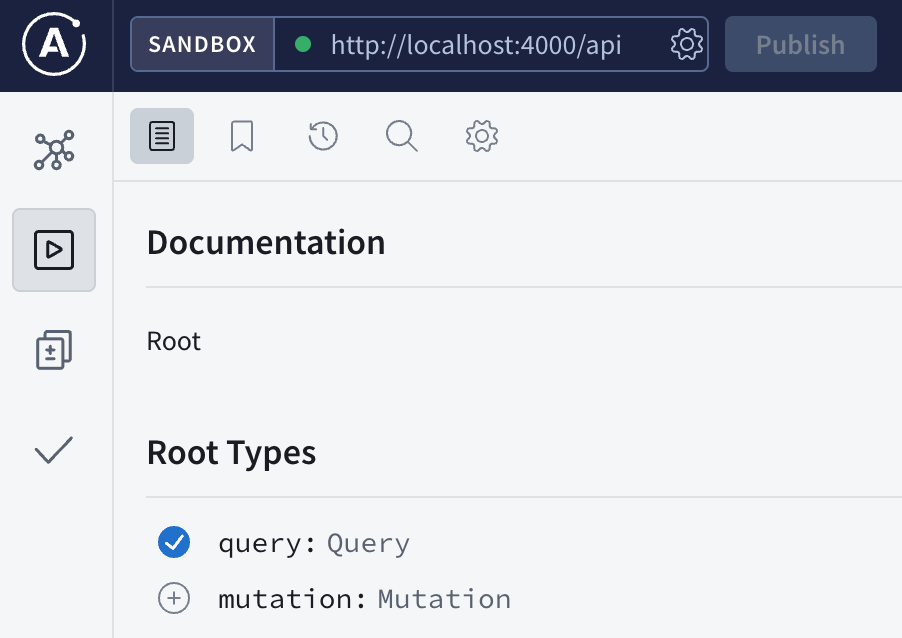Open the Explorer play icon in sidebar
The image size is (902, 638).
click(54, 250)
